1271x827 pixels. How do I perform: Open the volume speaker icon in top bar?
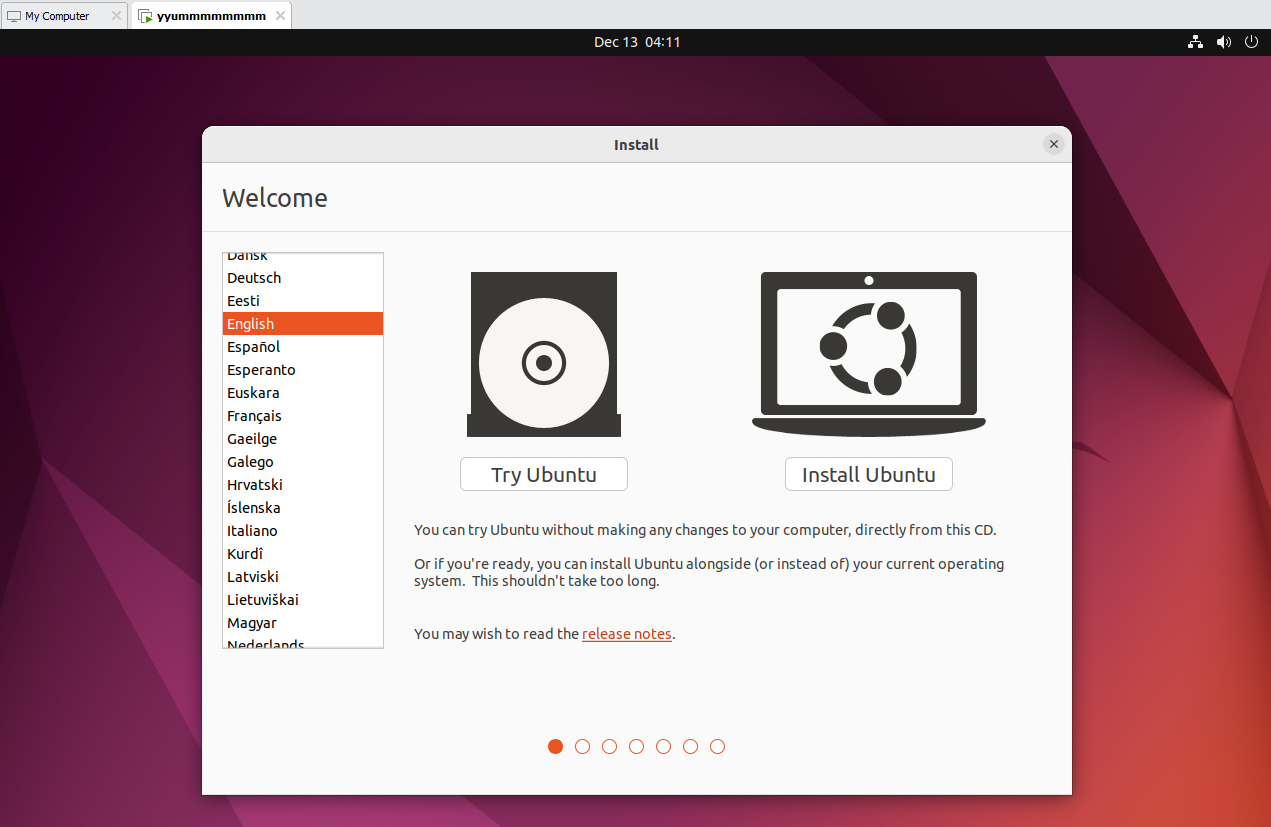(1223, 42)
